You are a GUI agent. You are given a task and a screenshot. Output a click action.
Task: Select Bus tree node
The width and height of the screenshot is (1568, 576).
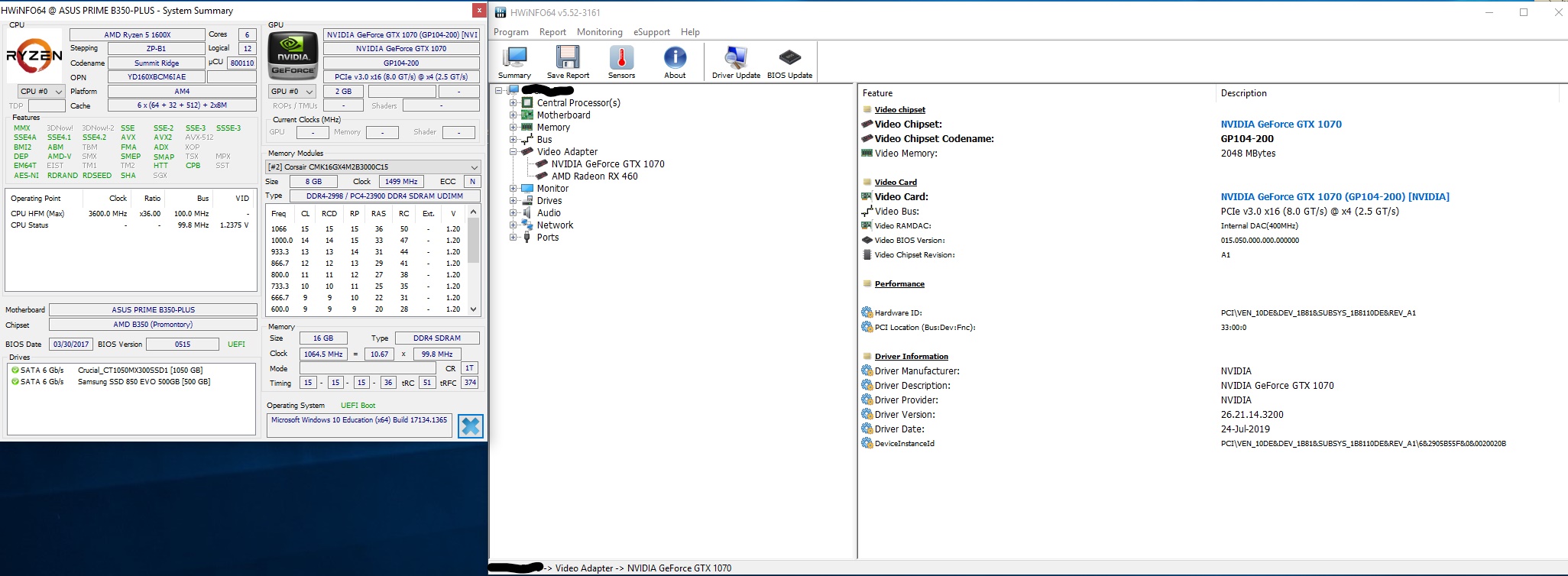544,139
